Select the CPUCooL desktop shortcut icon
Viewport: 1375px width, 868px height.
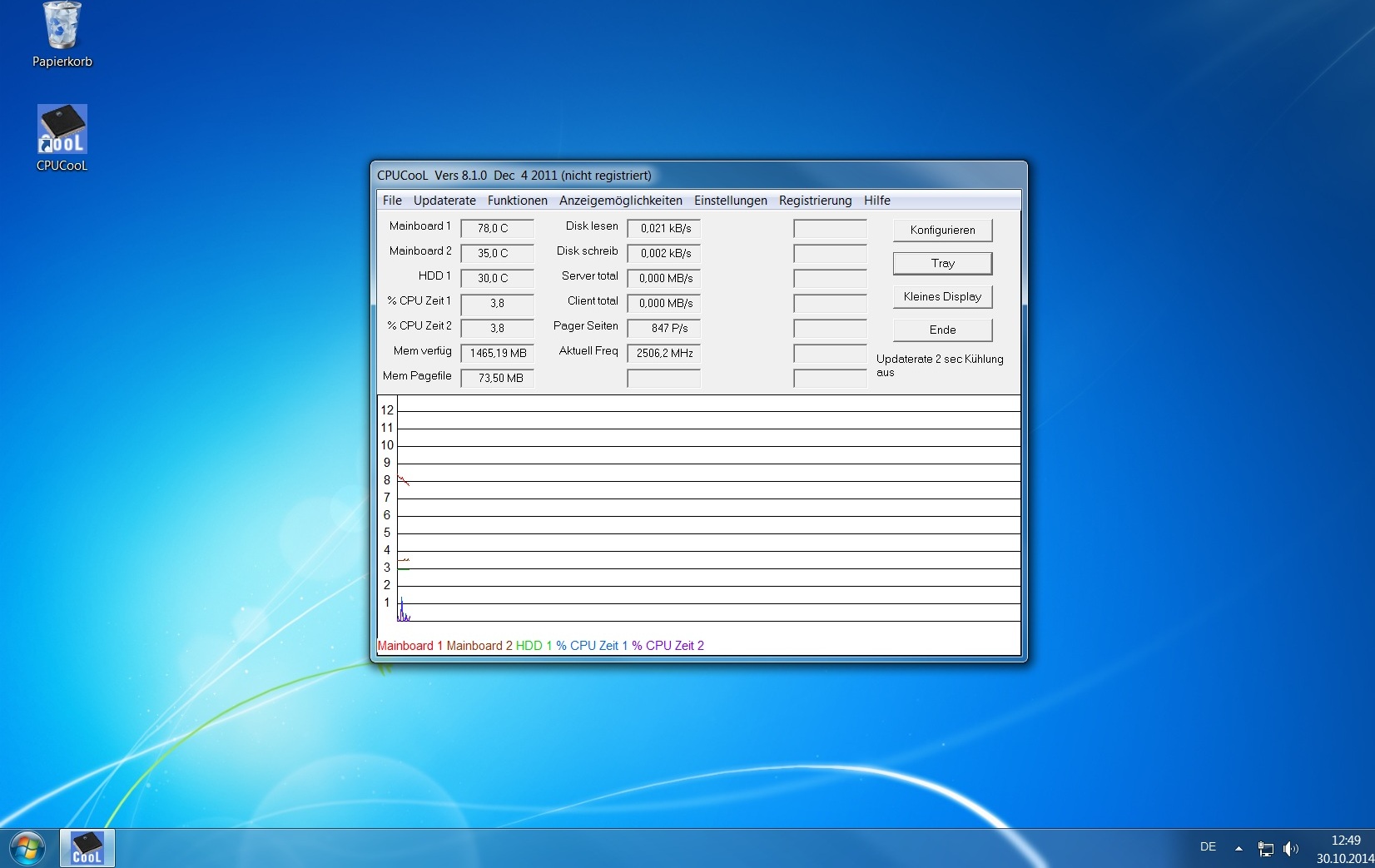point(62,130)
